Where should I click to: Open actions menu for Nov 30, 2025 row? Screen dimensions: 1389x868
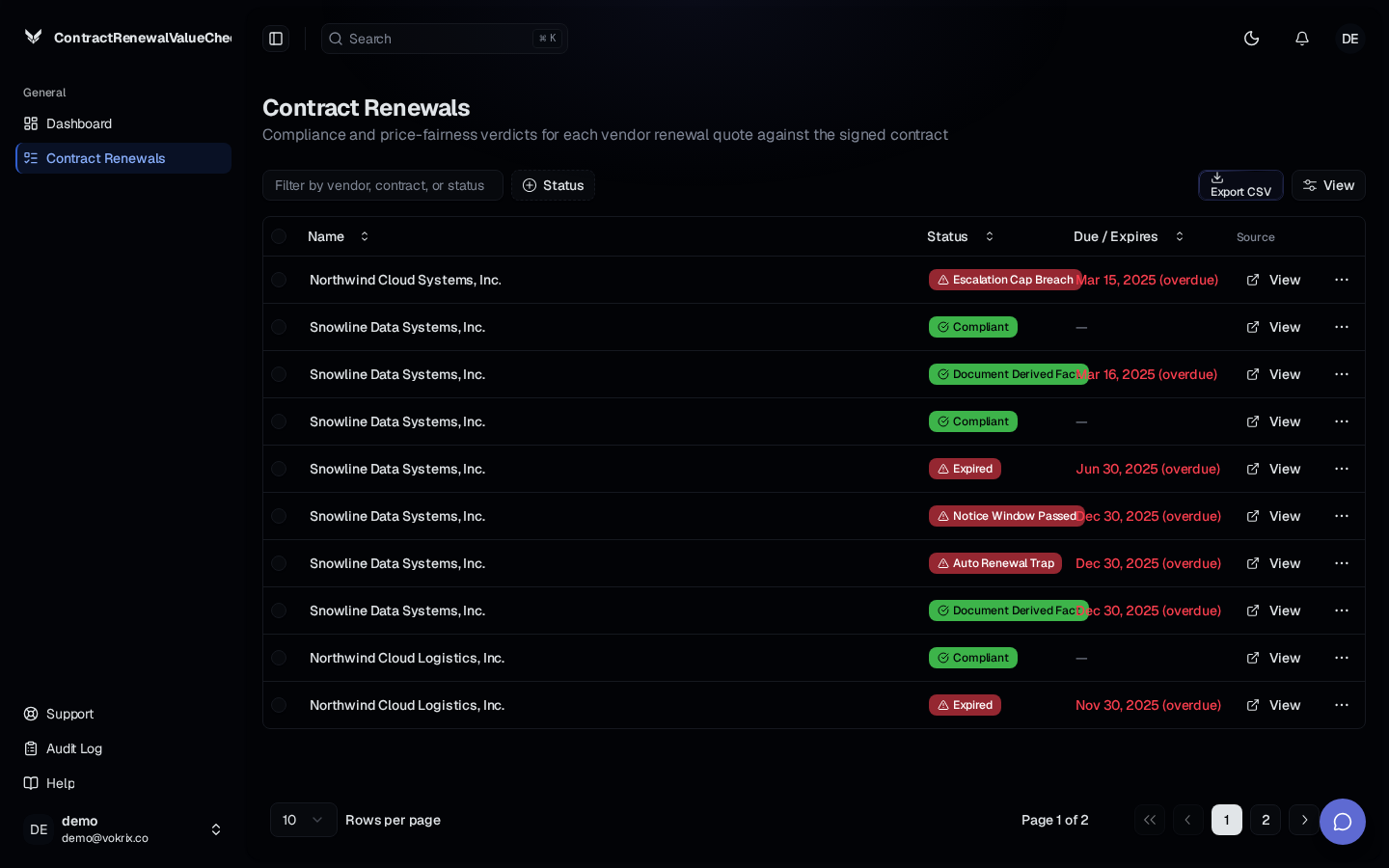pos(1342,705)
